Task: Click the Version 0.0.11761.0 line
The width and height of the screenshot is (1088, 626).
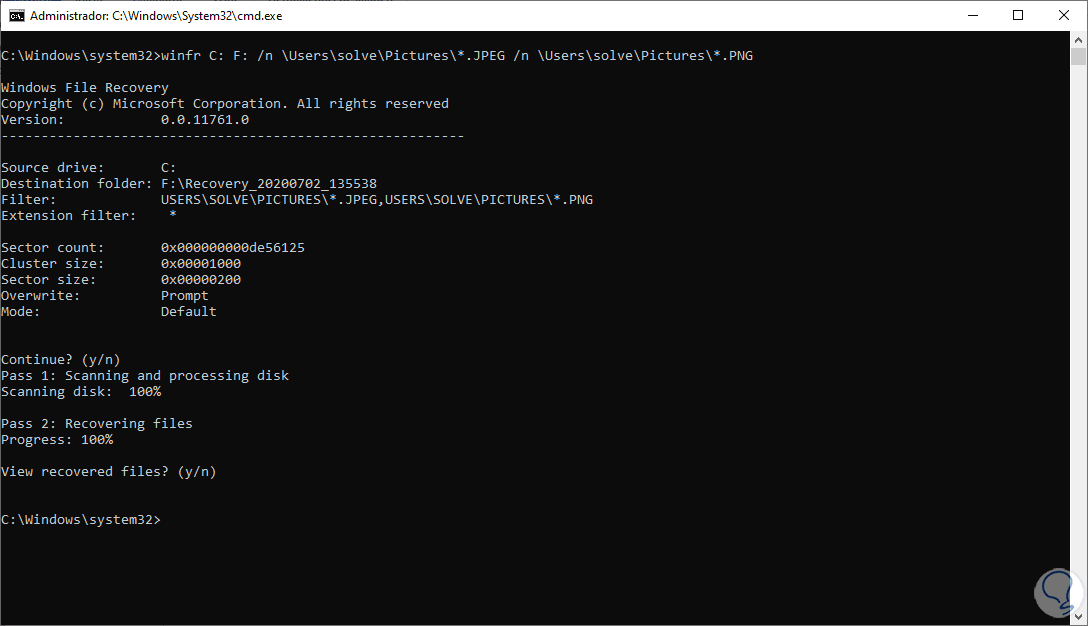Action: (125, 120)
